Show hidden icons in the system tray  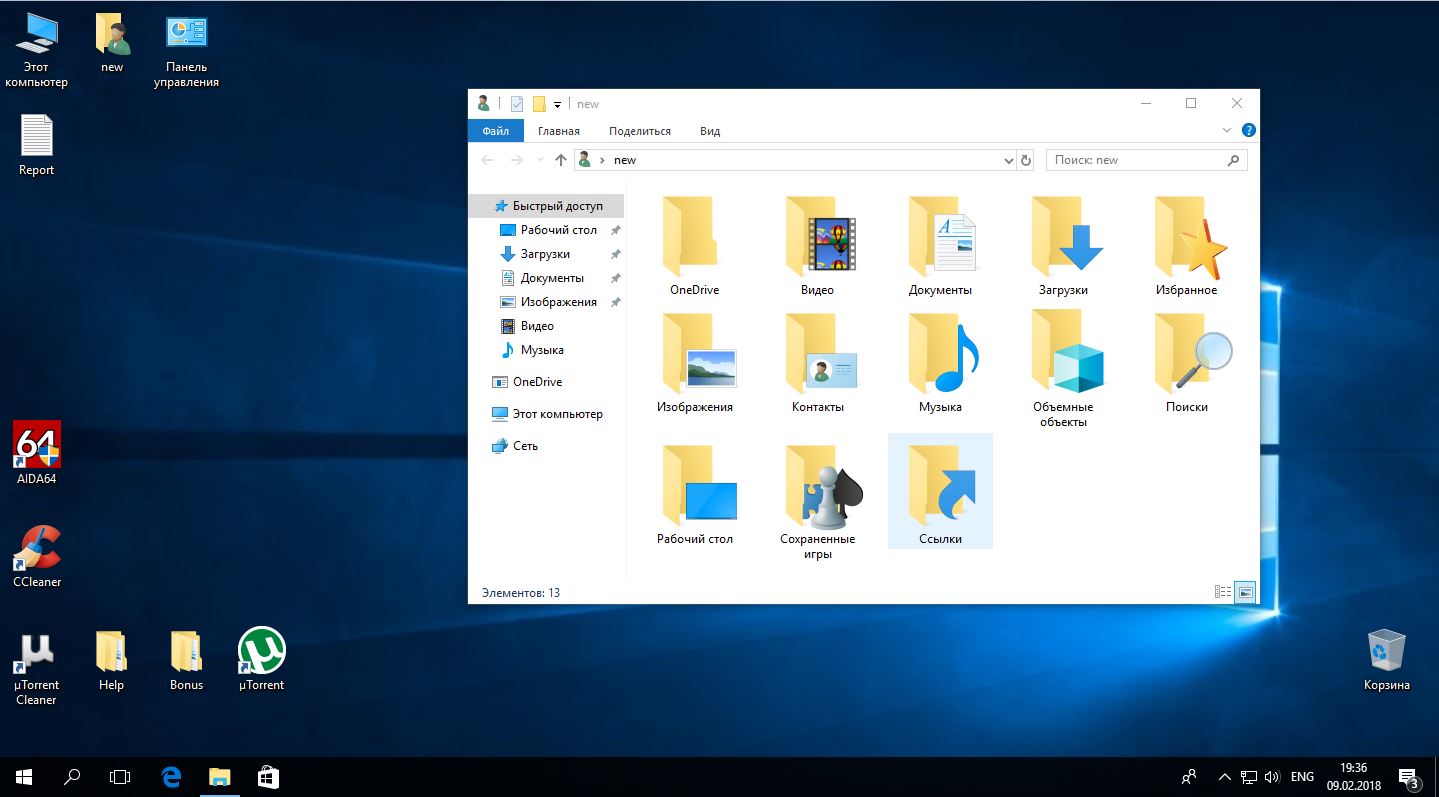click(1224, 777)
